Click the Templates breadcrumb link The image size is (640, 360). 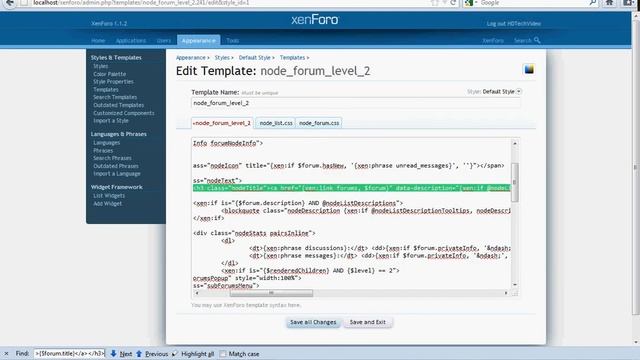click(x=292, y=58)
